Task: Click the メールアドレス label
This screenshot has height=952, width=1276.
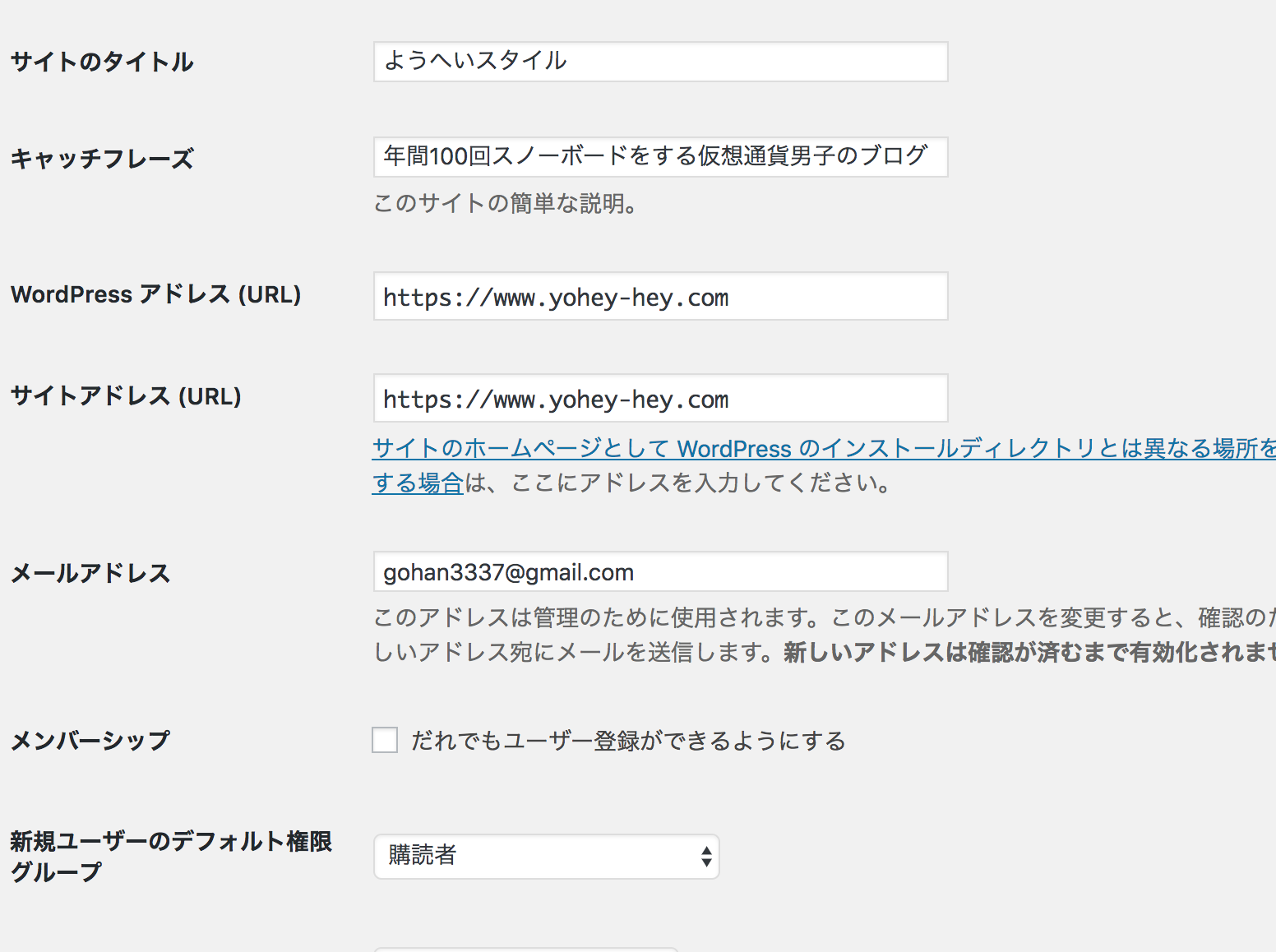Action: click(x=90, y=573)
